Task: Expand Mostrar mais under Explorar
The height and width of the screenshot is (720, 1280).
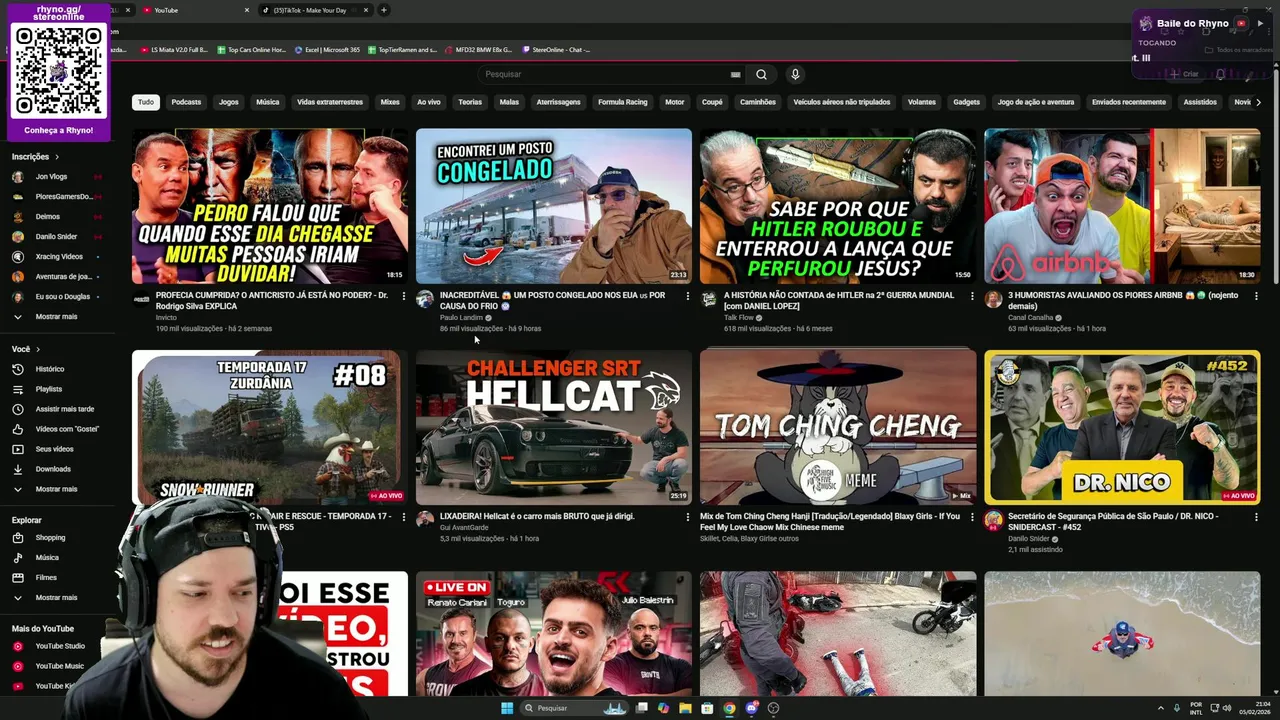Action: (x=57, y=597)
